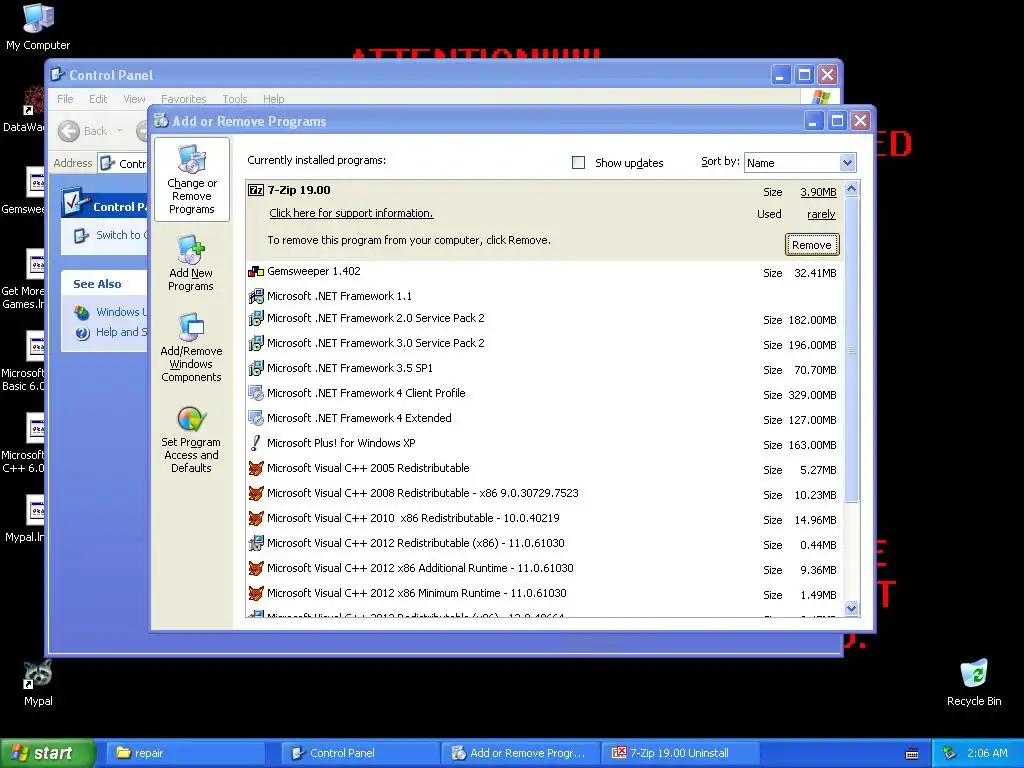Switch to repair folder taskbar button
Image resolution: width=1024 pixels, height=768 pixels.
tap(185, 753)
